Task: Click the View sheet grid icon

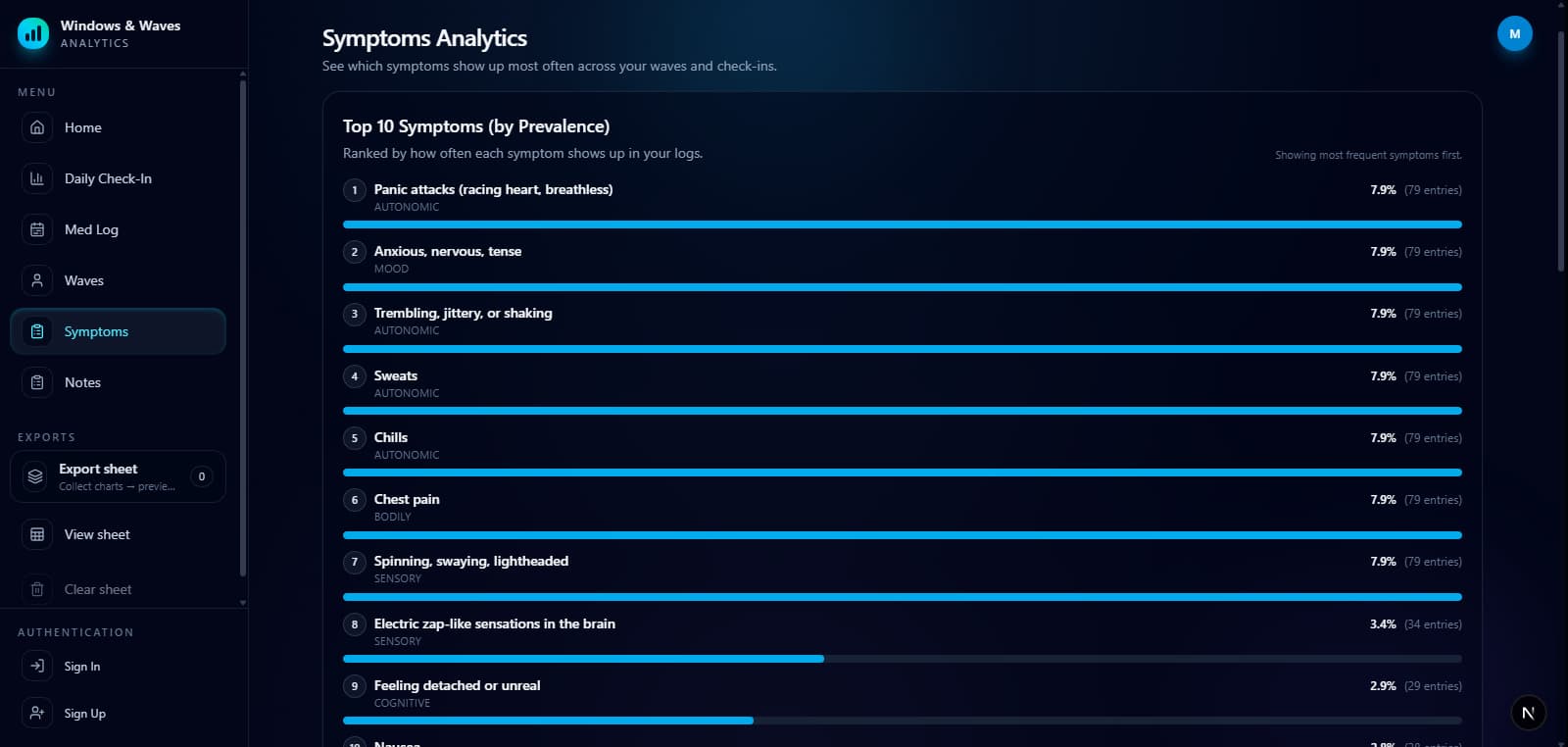Action: coord(36,534)
